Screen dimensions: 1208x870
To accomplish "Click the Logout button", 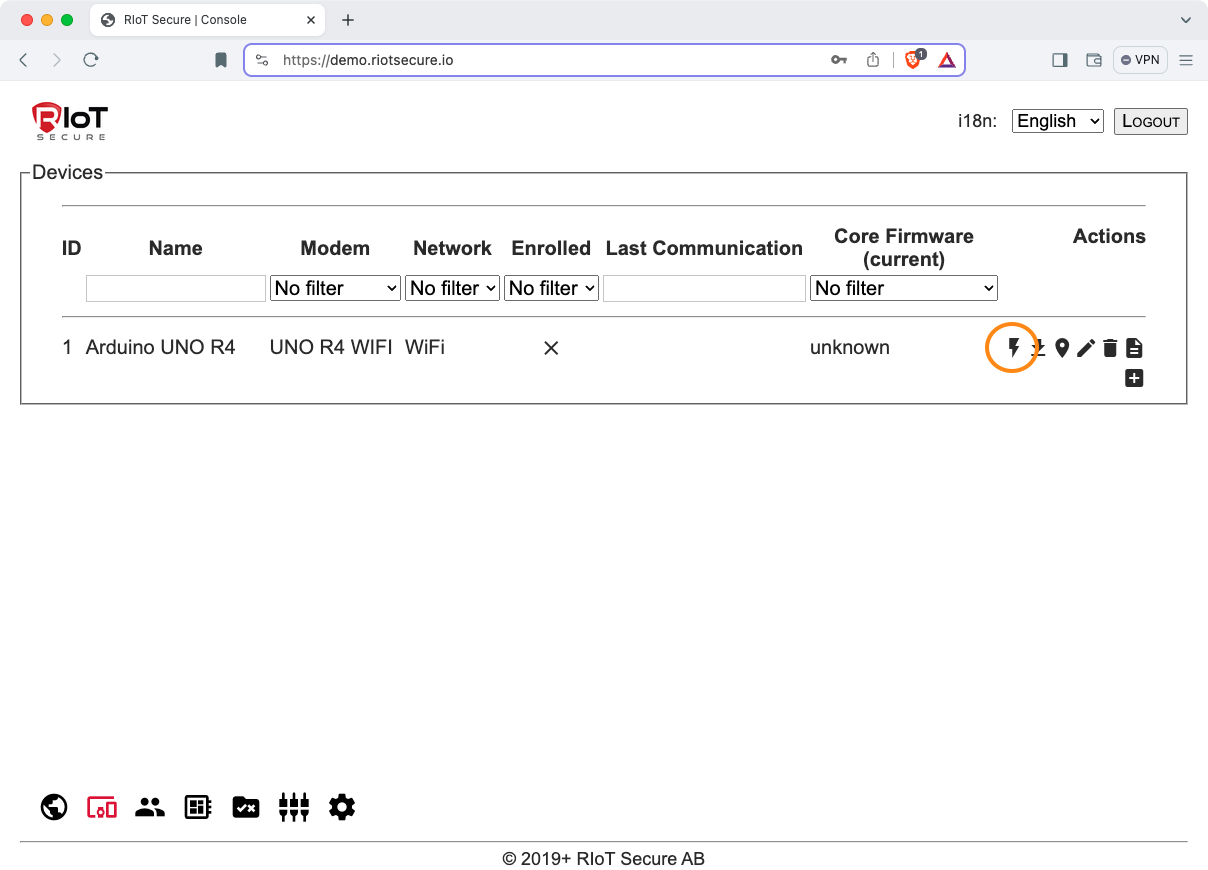I will tap(1150, 121).
